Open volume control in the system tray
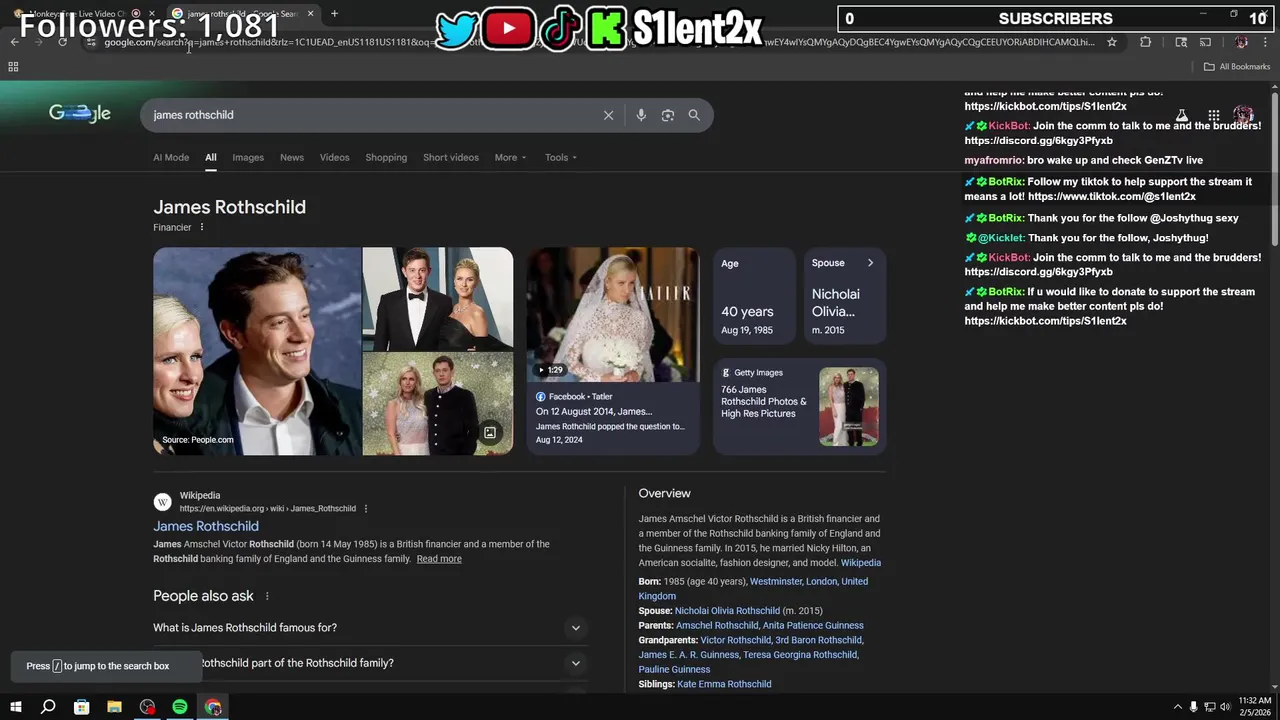 (1226, 707)
